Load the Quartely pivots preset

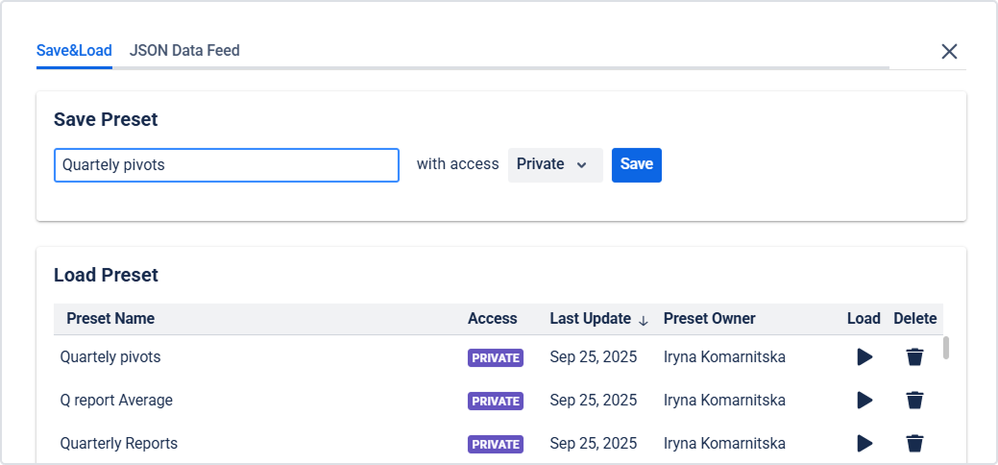click(865, 357)
